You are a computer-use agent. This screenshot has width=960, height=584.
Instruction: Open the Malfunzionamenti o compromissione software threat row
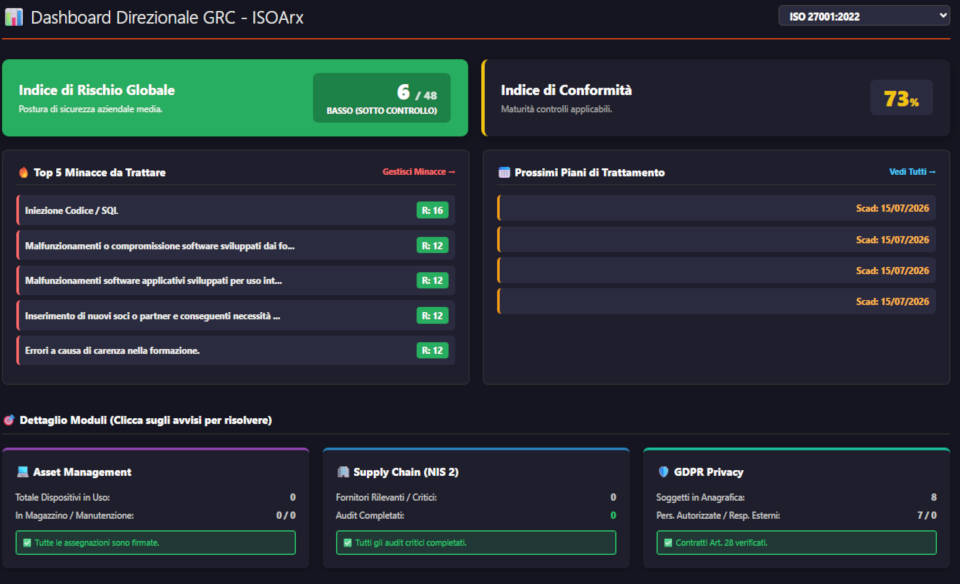[236, 245]
